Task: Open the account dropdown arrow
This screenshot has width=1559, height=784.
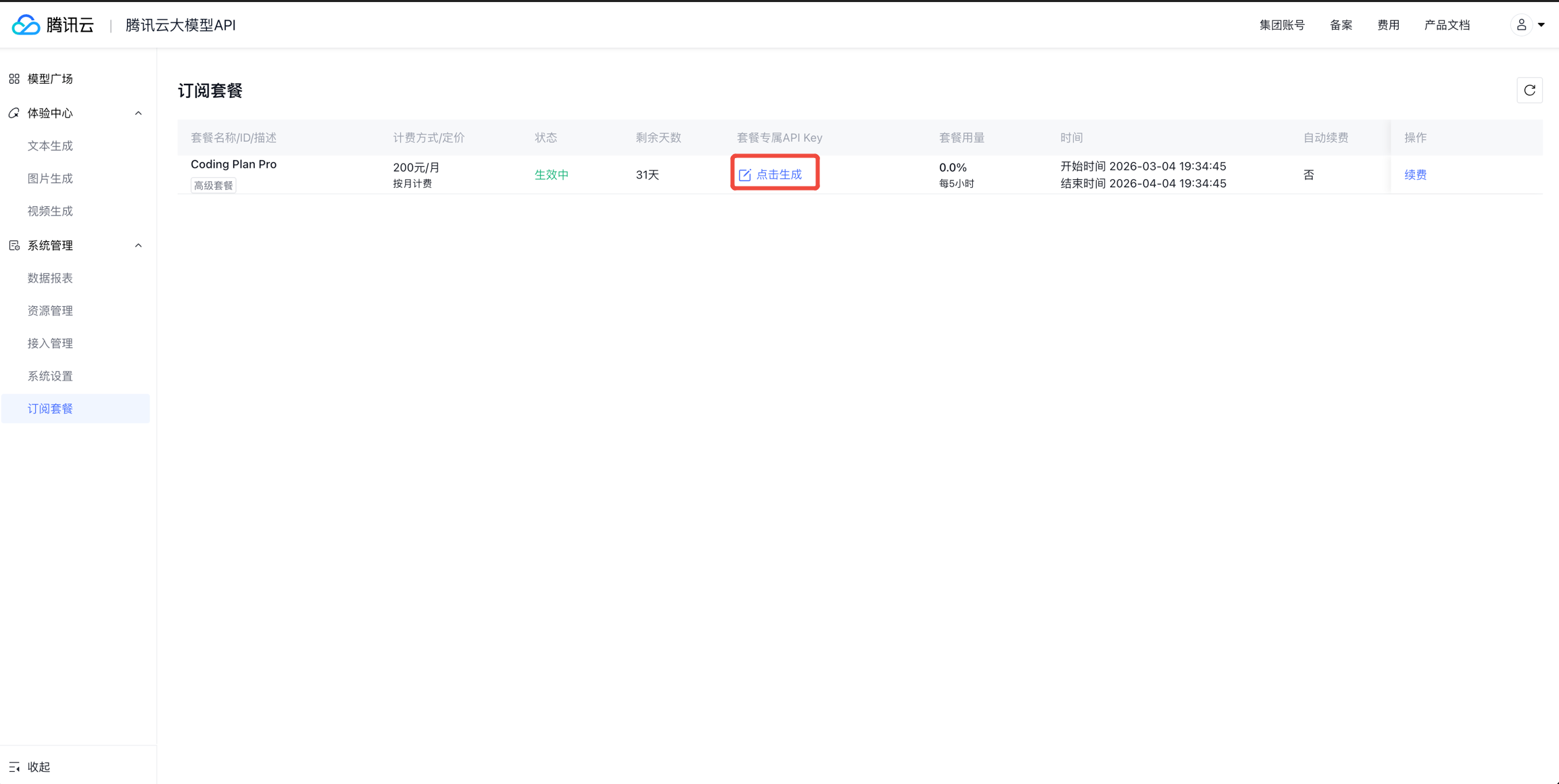Action: click(x=1541, y=25)
